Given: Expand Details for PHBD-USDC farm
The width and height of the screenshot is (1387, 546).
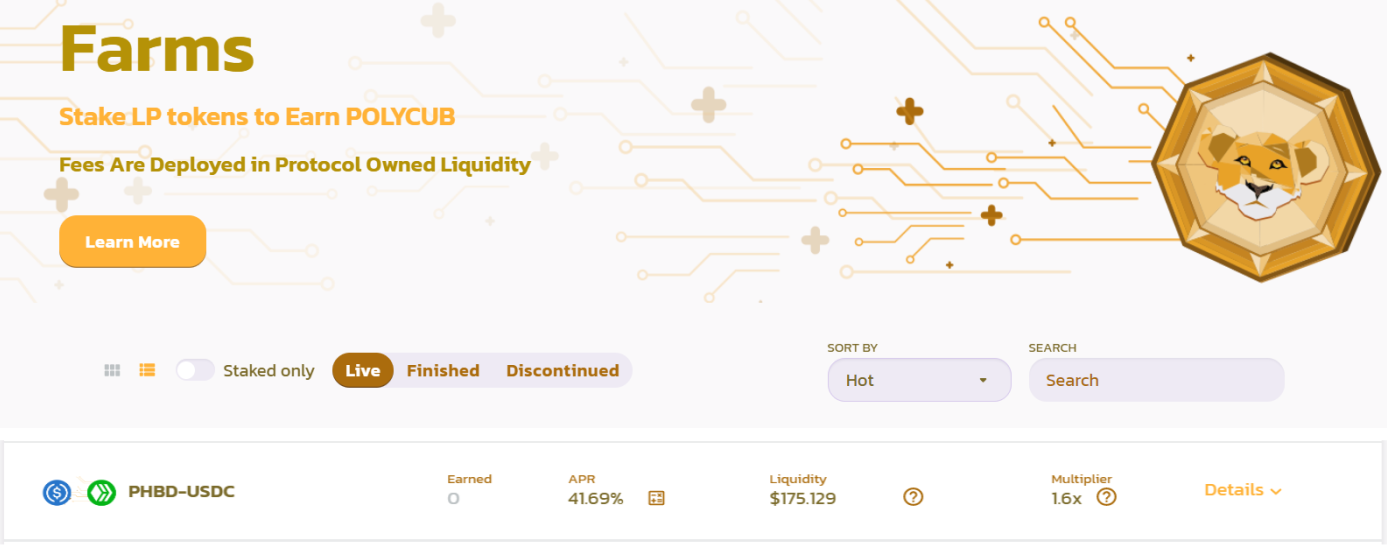Looking at the screenshot, I should tap(1243, 490).
